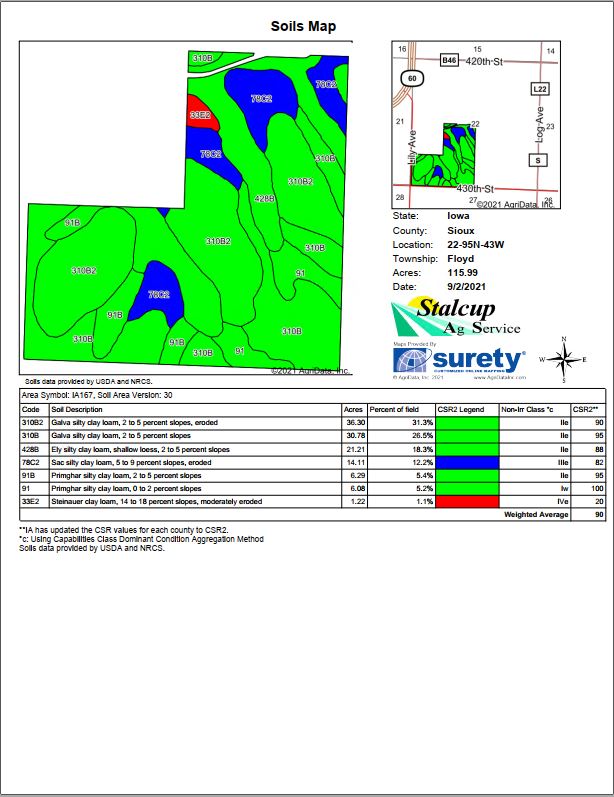Click the state value Iowa

(x=458, y=216)
